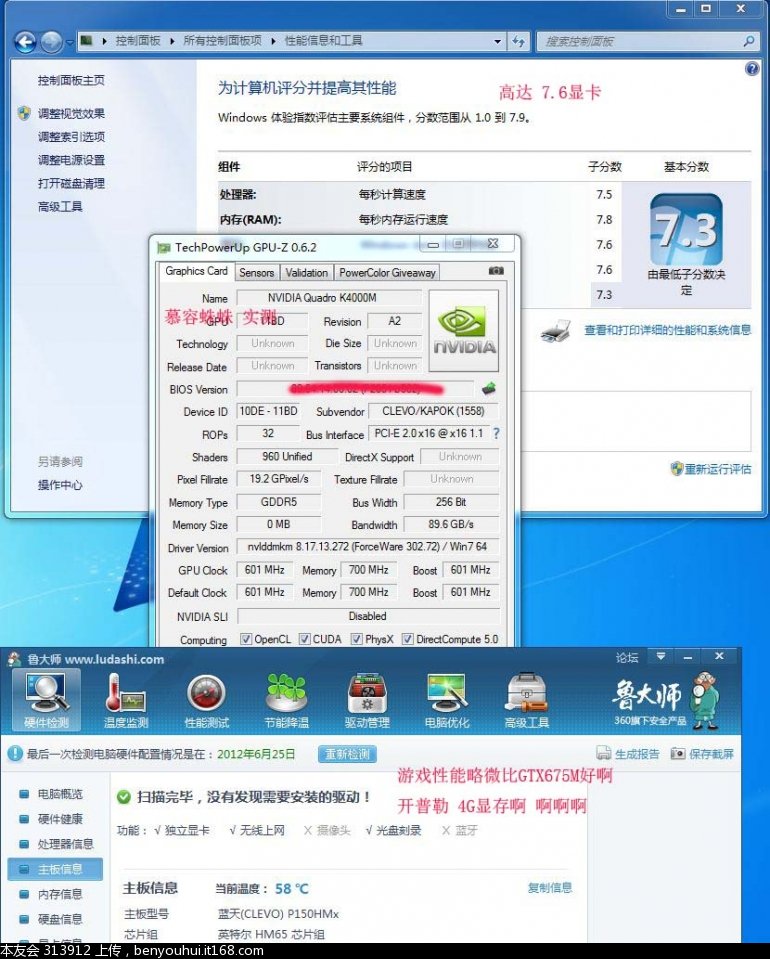The image size is (770, 959).
Task: Click 高级工具 in the Control Panel pane
Action: coord(60,206)
